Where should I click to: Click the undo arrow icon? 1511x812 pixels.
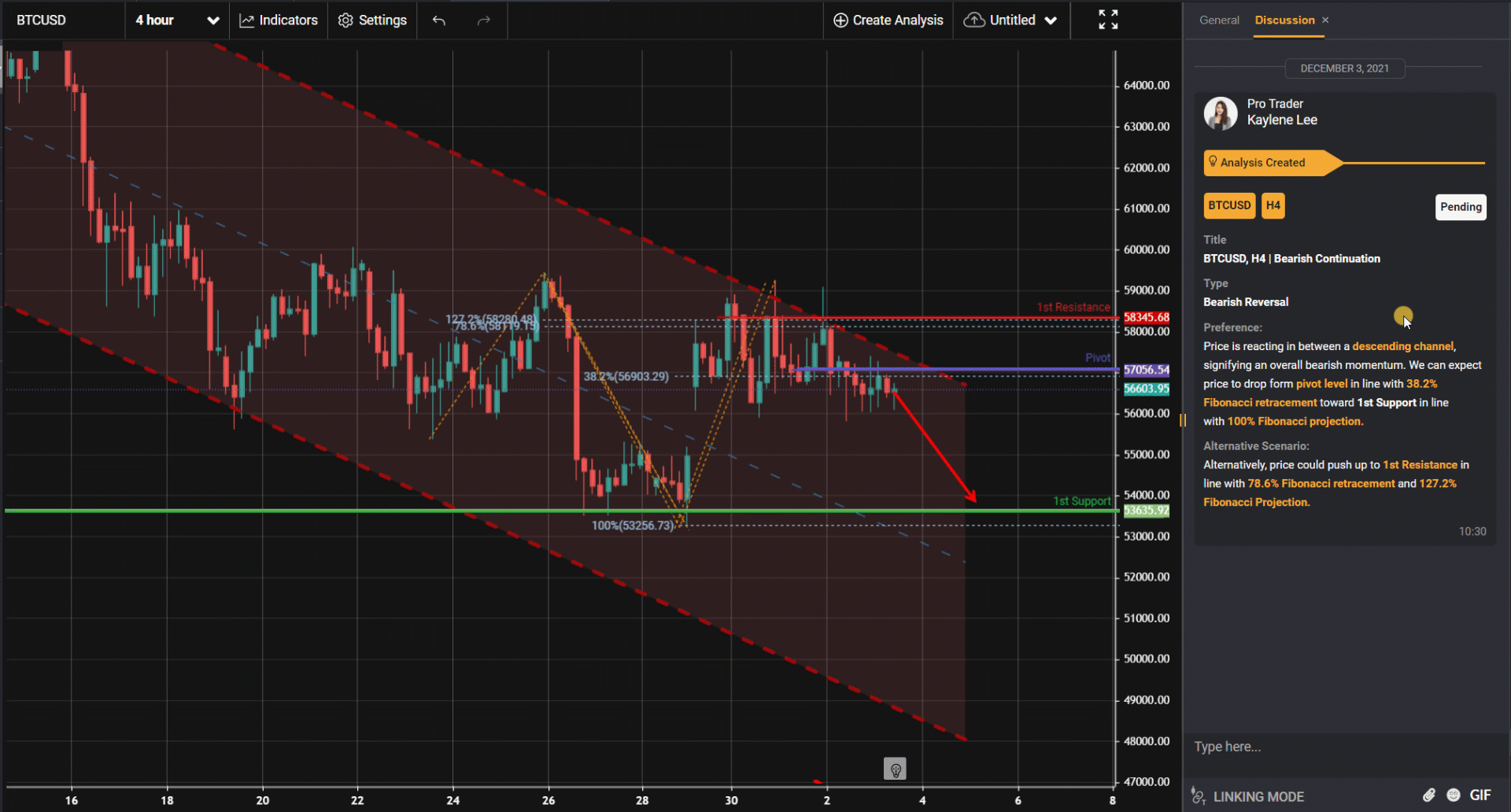439,20
